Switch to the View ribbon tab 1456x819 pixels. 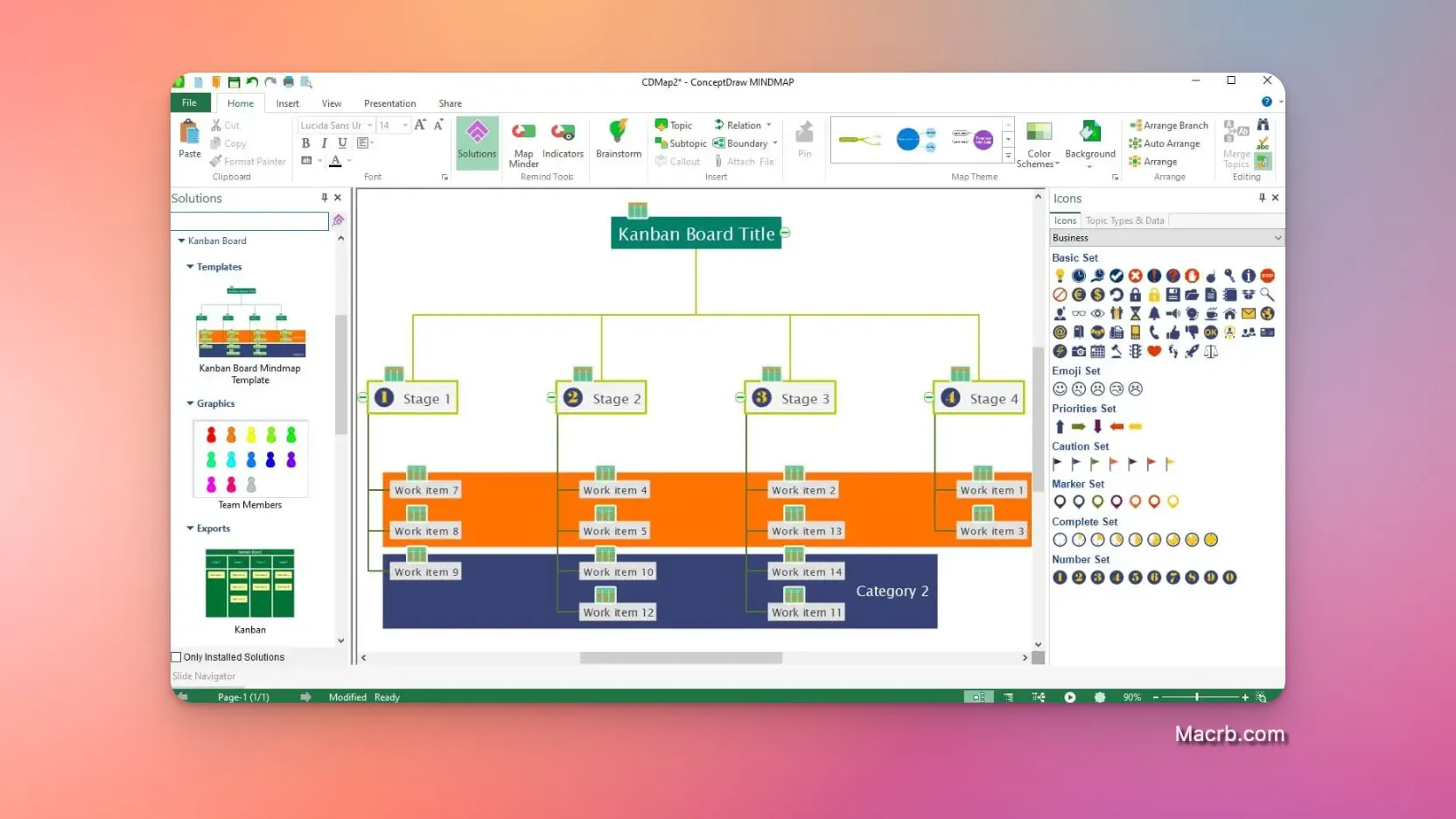coord(332,103)
